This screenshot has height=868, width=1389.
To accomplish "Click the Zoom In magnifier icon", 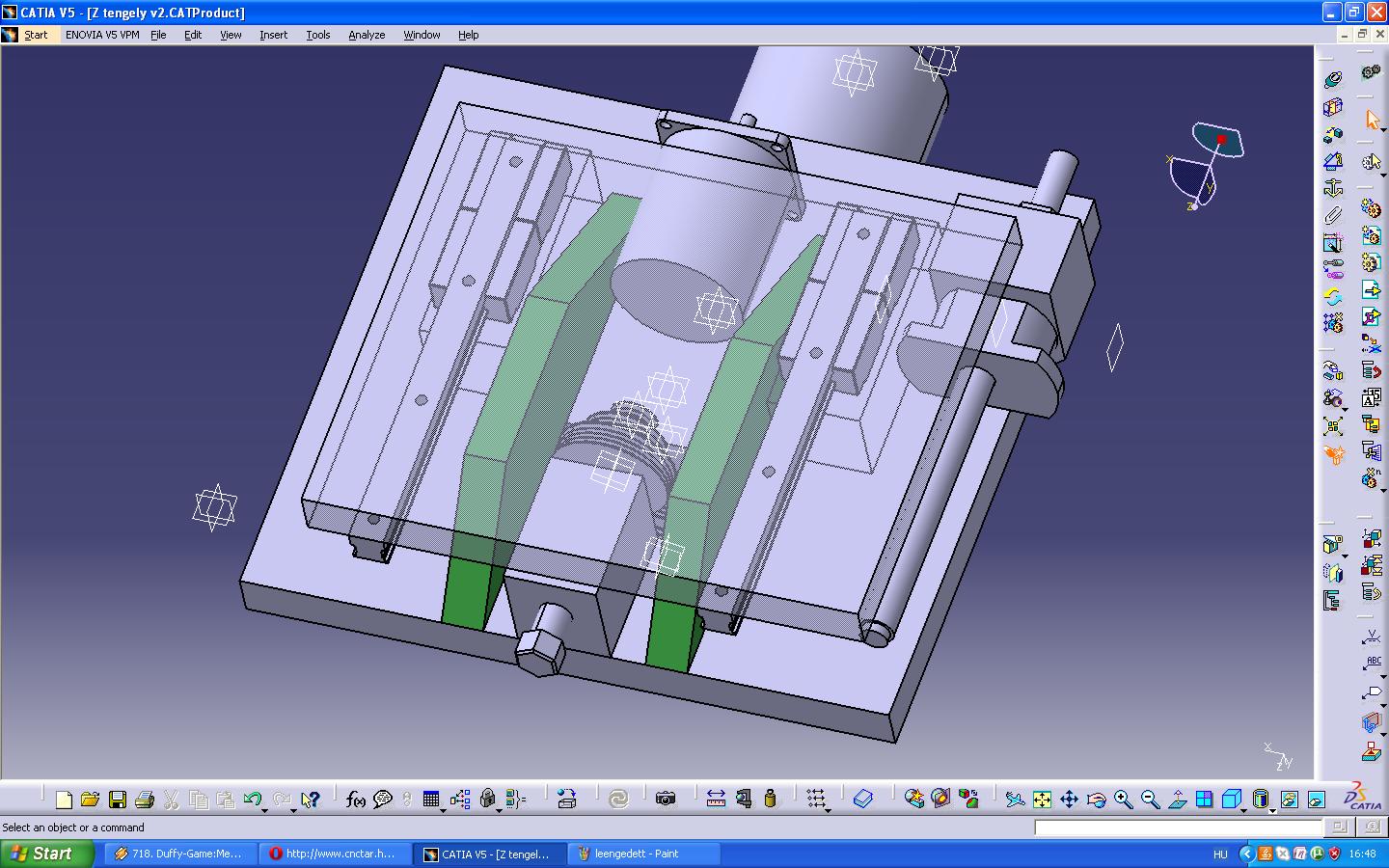I will pyautogui.click(x=1123, y=800).
